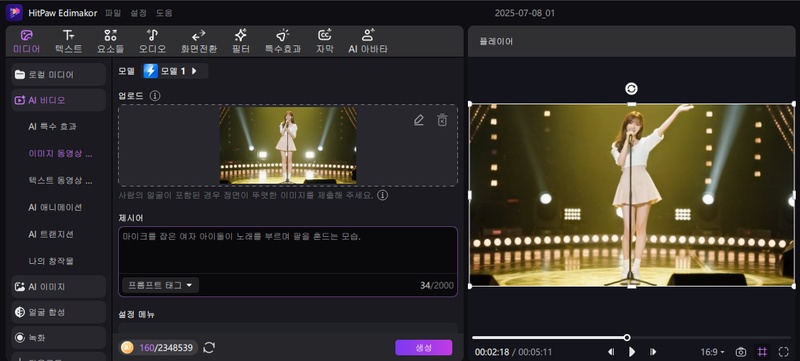Open the 파일 menu

click(x=113, y=13)
